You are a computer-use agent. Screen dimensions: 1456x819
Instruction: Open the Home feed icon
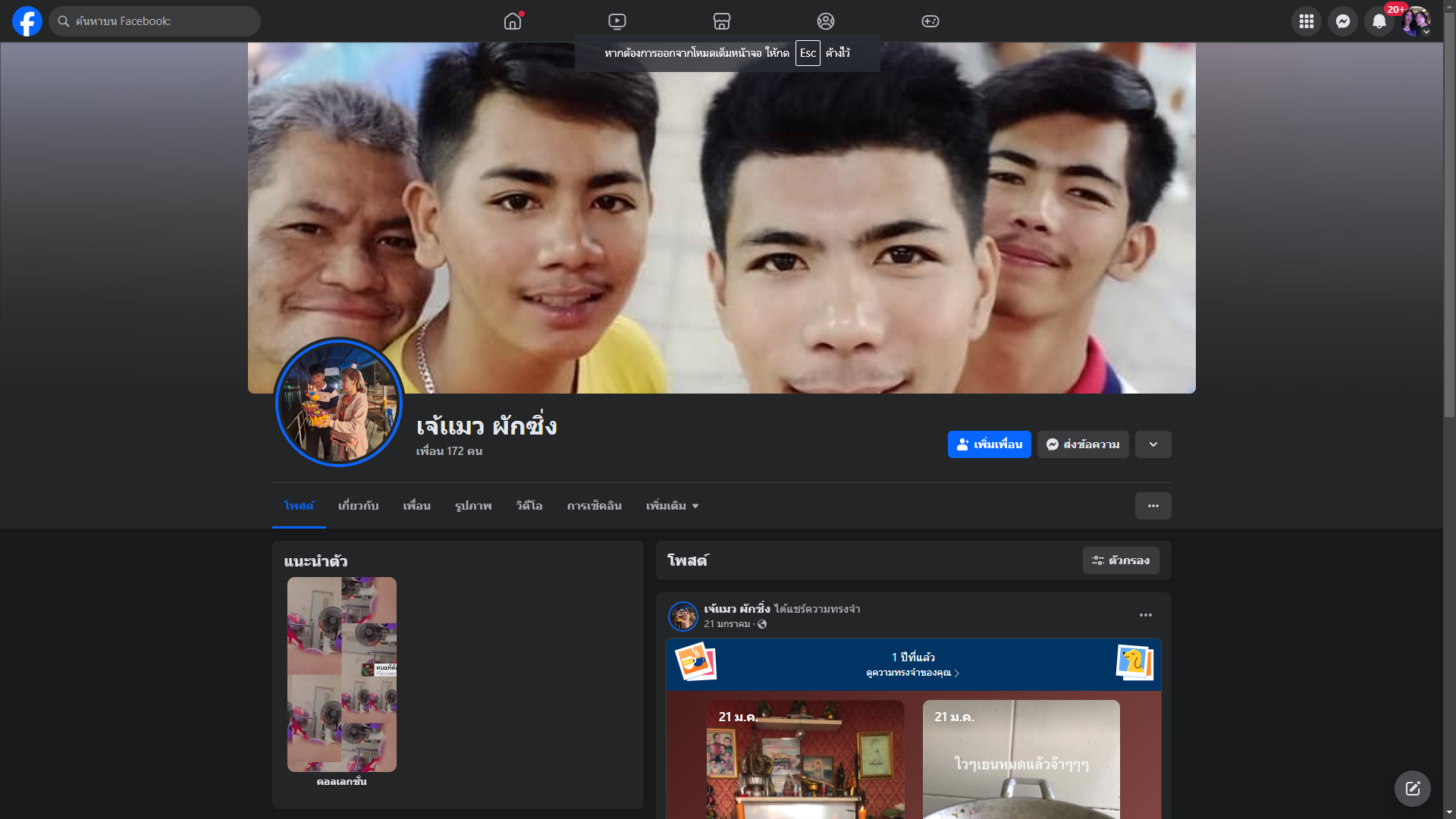click(x=513, y=21)
